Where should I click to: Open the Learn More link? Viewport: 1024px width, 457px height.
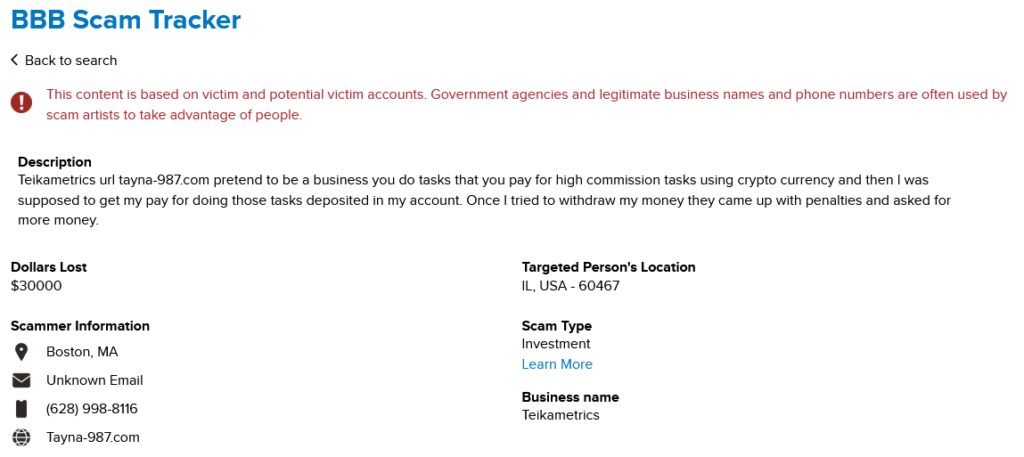(557, 364)
